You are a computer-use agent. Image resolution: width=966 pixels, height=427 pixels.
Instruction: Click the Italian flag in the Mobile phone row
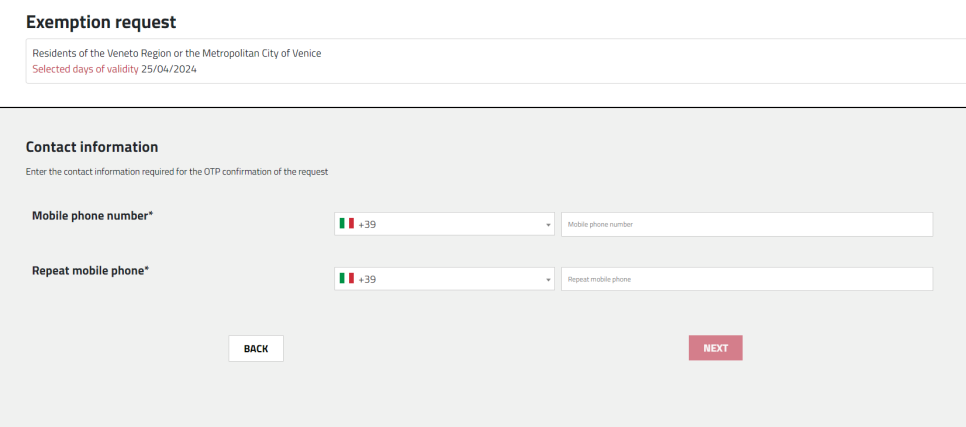pos(347,224)
